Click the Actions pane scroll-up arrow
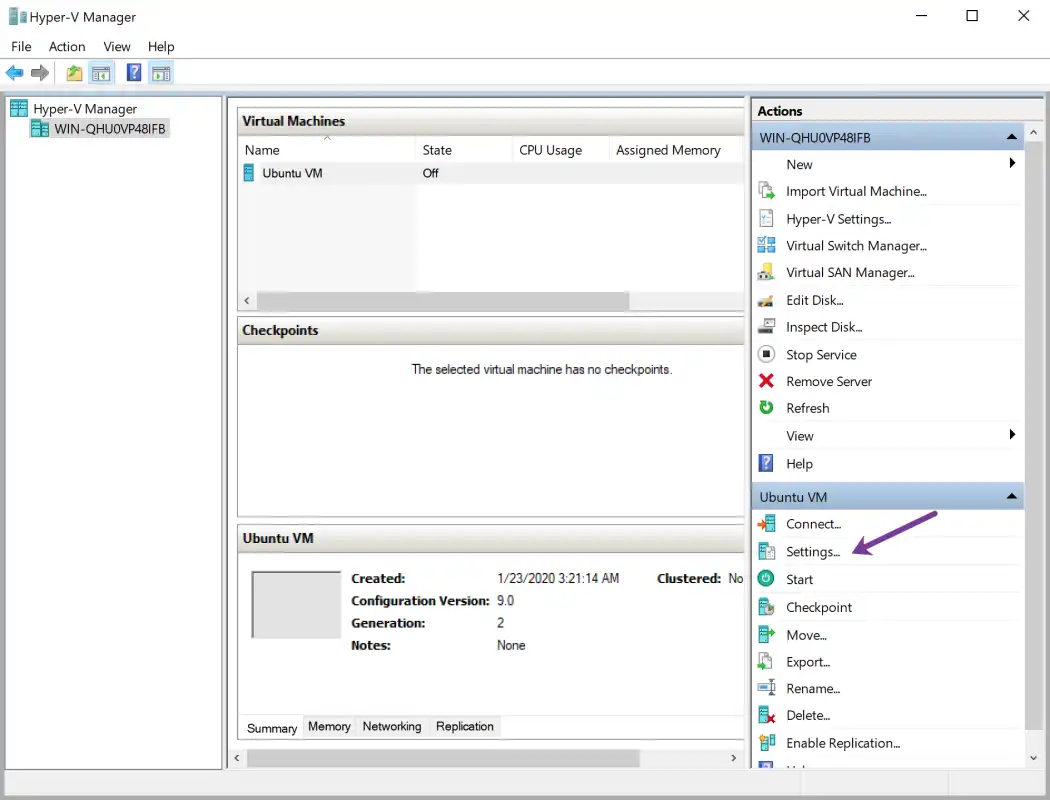 pyautogui.click(x=1033, y=133)
